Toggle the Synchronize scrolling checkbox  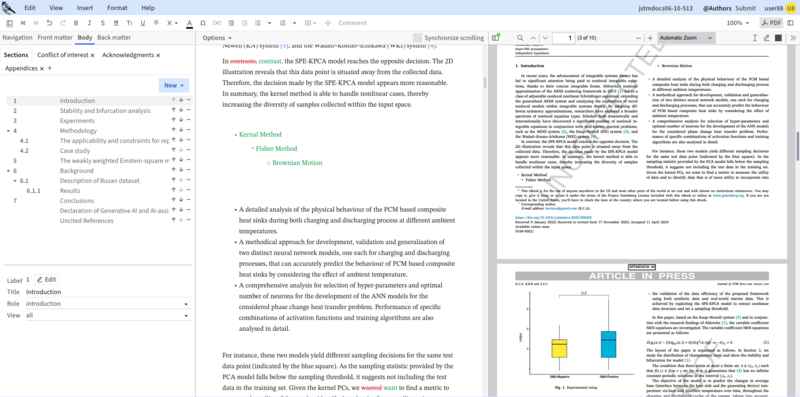tap(417, 38)
